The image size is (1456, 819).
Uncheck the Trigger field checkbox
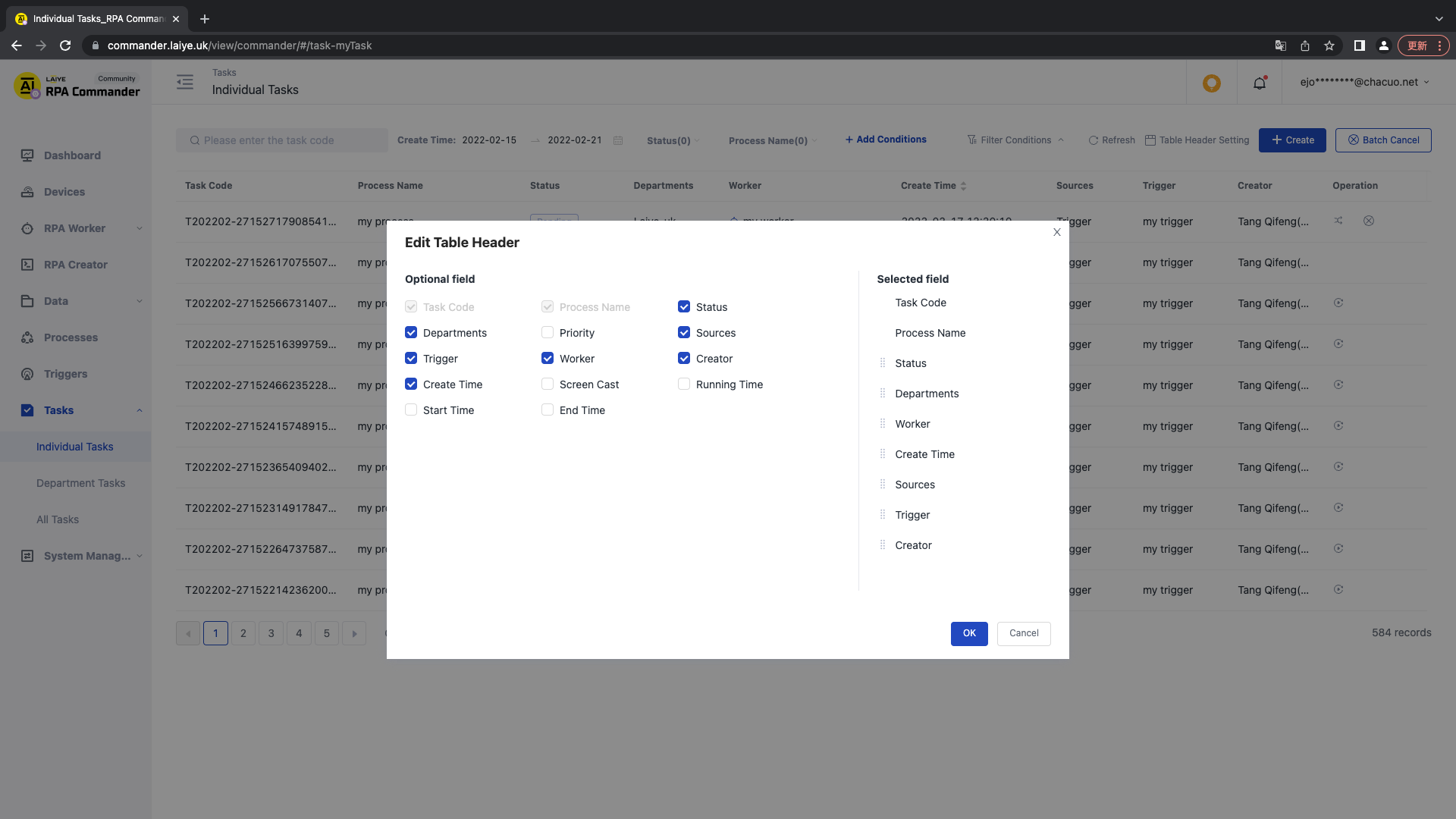[411, 358]
